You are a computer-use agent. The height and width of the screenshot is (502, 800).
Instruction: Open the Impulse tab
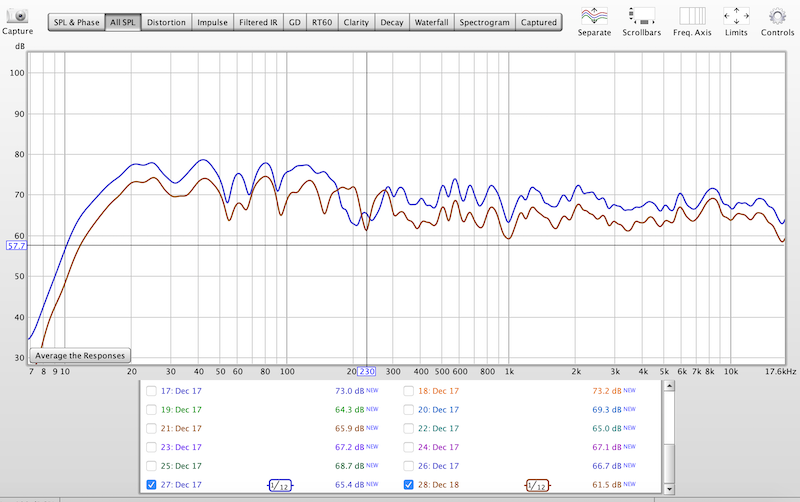(212, 22)
